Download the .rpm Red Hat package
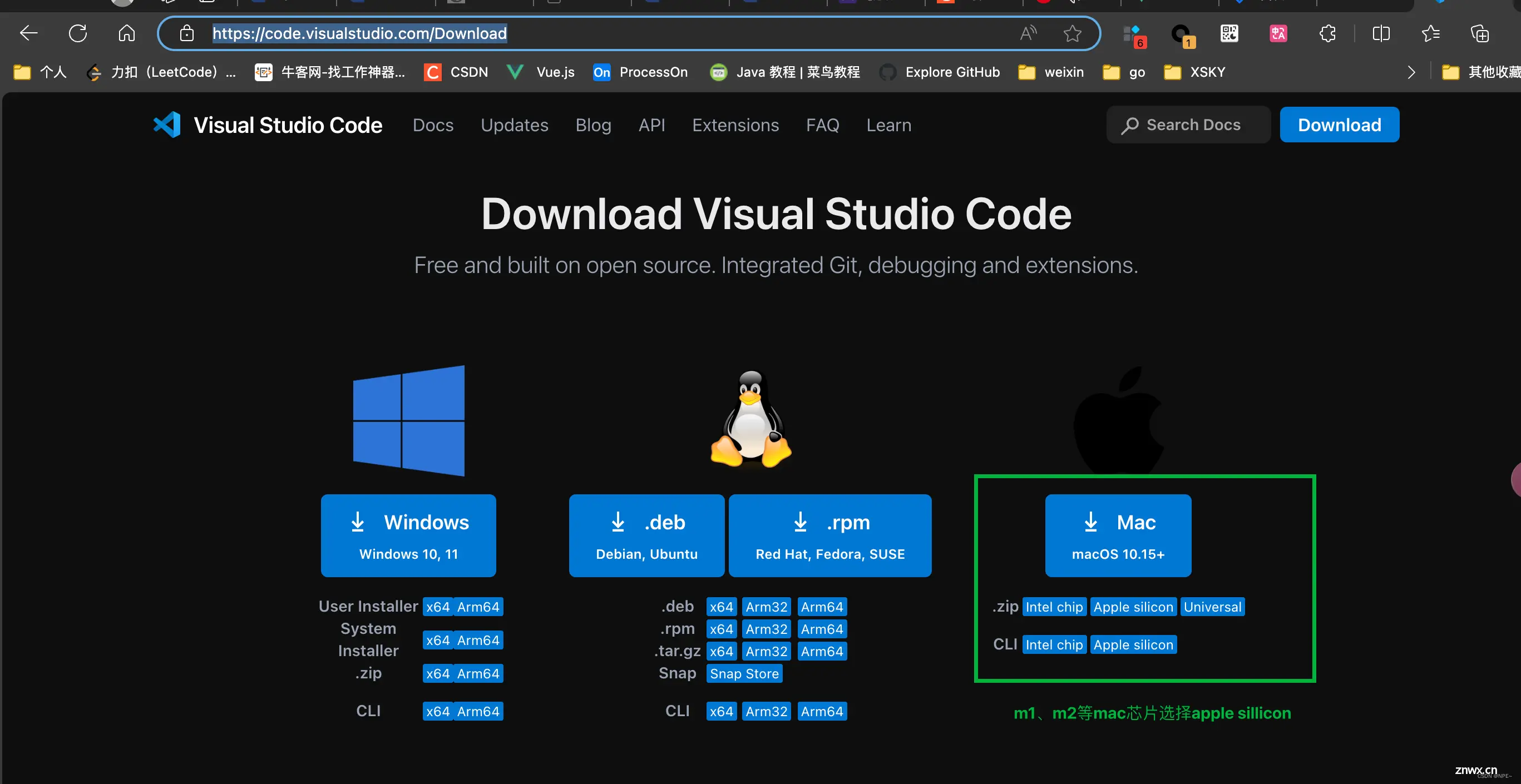 tap(830, 535)
